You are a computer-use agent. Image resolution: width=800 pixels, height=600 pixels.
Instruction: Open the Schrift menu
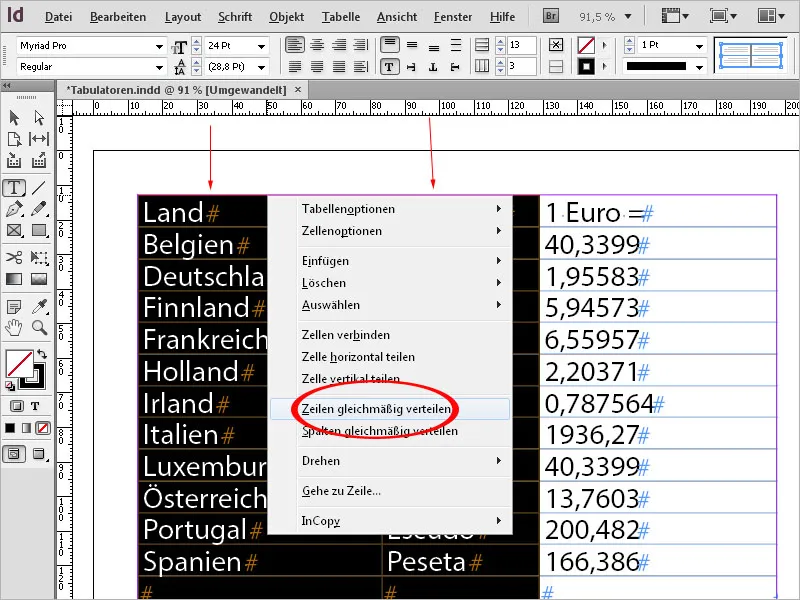coord(235,17)
